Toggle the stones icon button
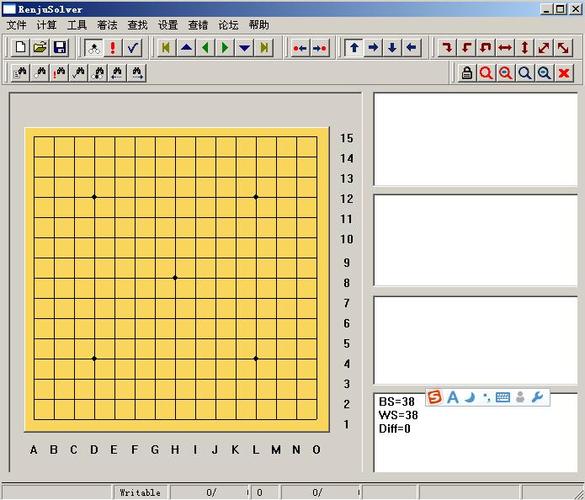 [x=94, y=47]
